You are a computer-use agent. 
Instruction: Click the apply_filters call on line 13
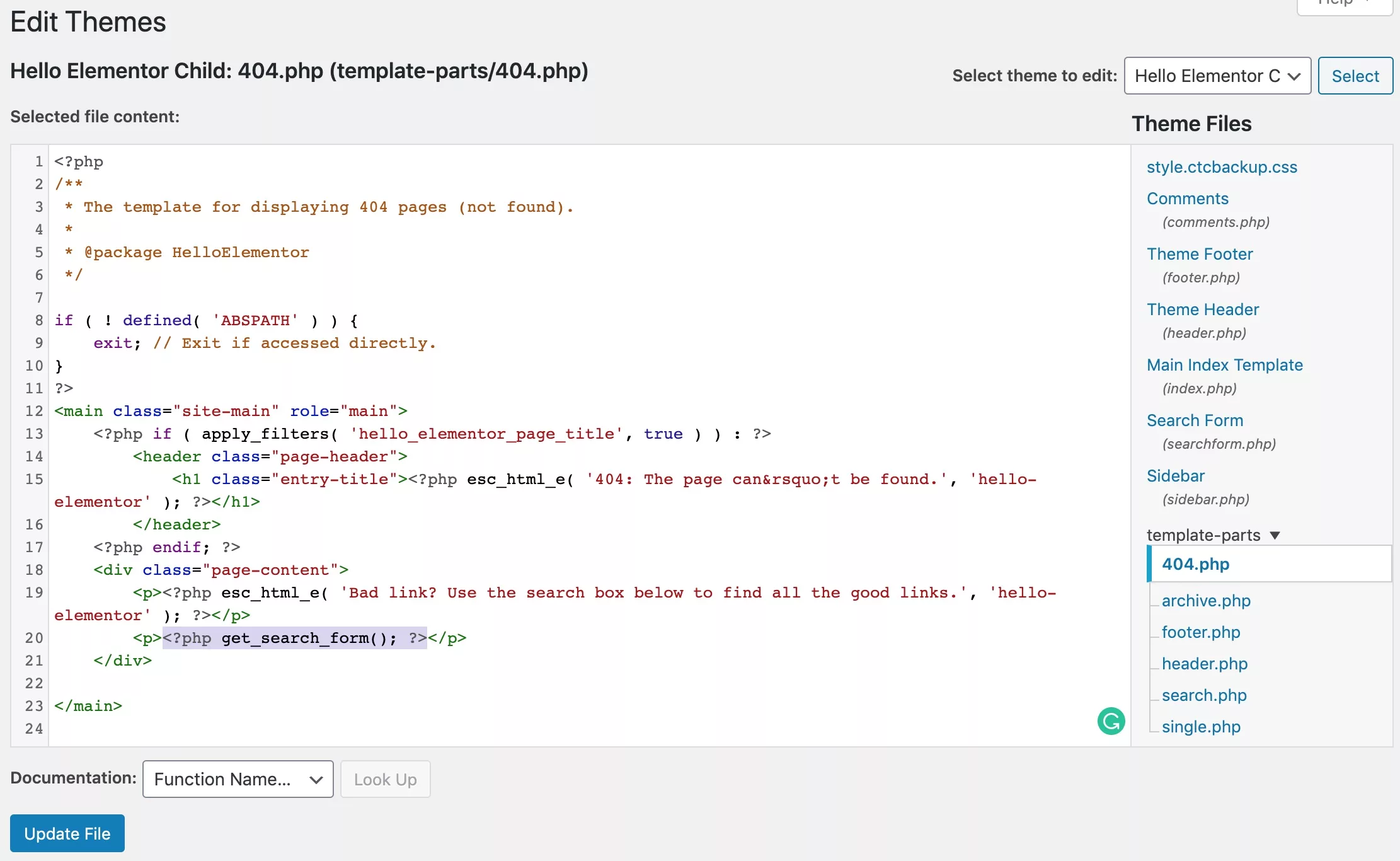click(270, 434)
